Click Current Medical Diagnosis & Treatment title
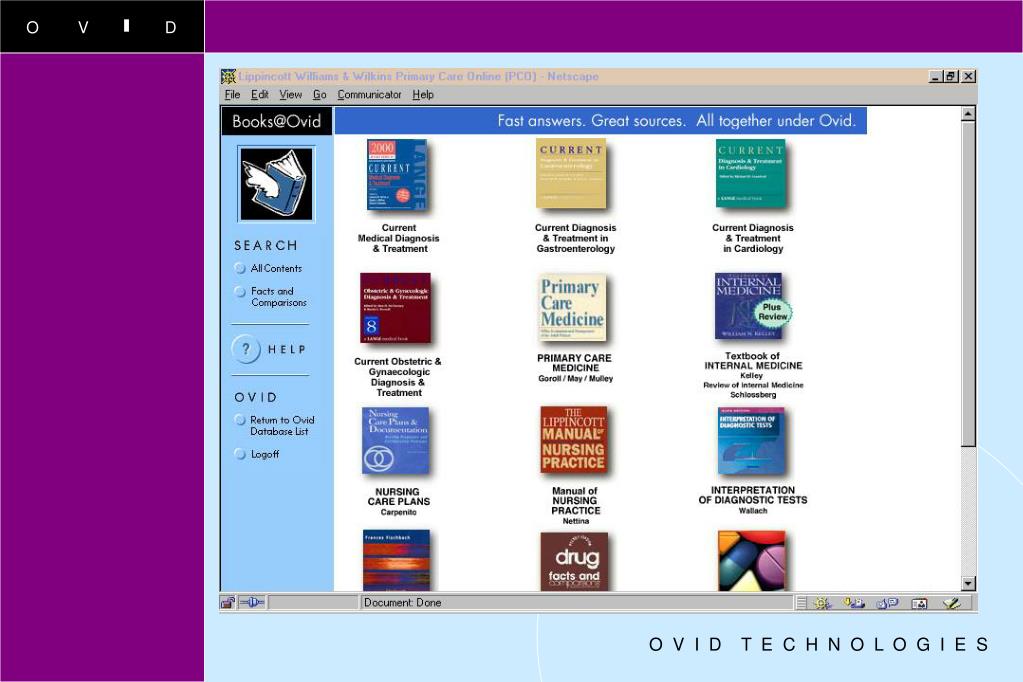Screen dimensions: 1023x682 click(399, 238)
